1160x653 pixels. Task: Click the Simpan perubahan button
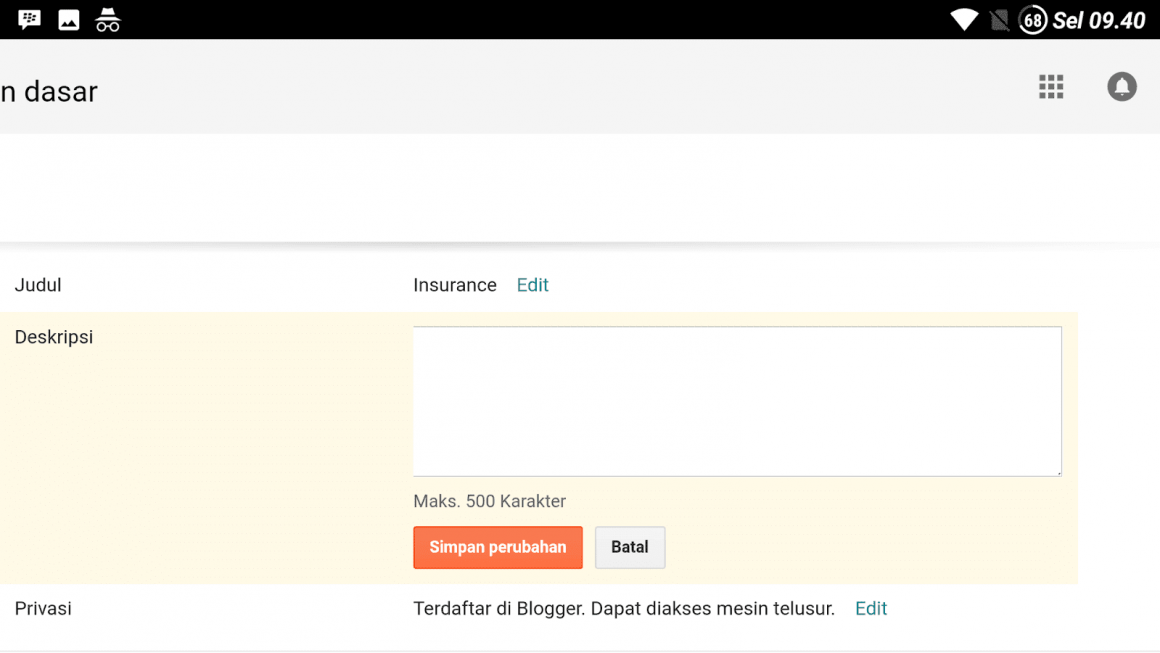[x=498, y=547]
